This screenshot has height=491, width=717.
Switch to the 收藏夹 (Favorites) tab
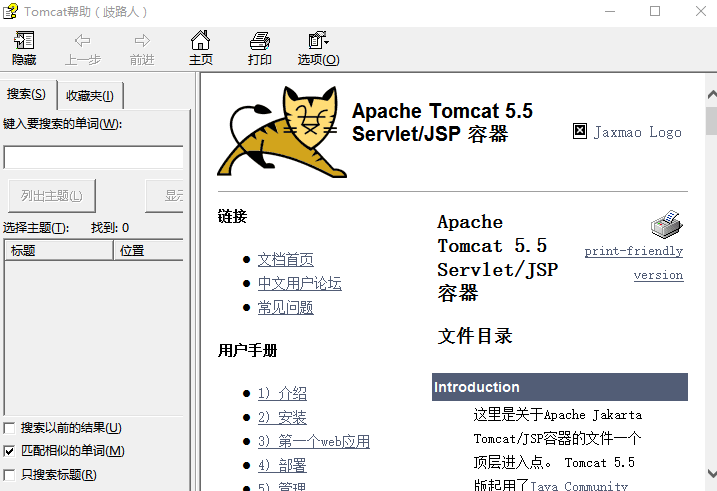click(x=89, y=96)
